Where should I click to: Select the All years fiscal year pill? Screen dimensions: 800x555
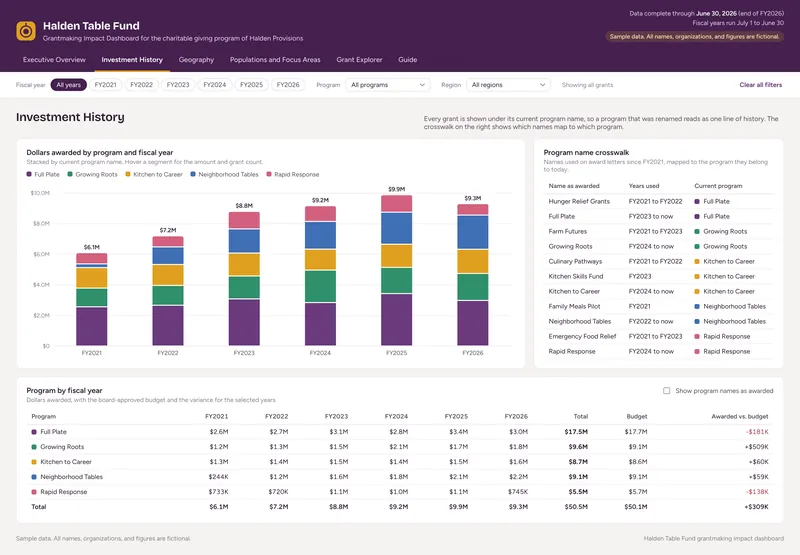[x=68, y=85]
